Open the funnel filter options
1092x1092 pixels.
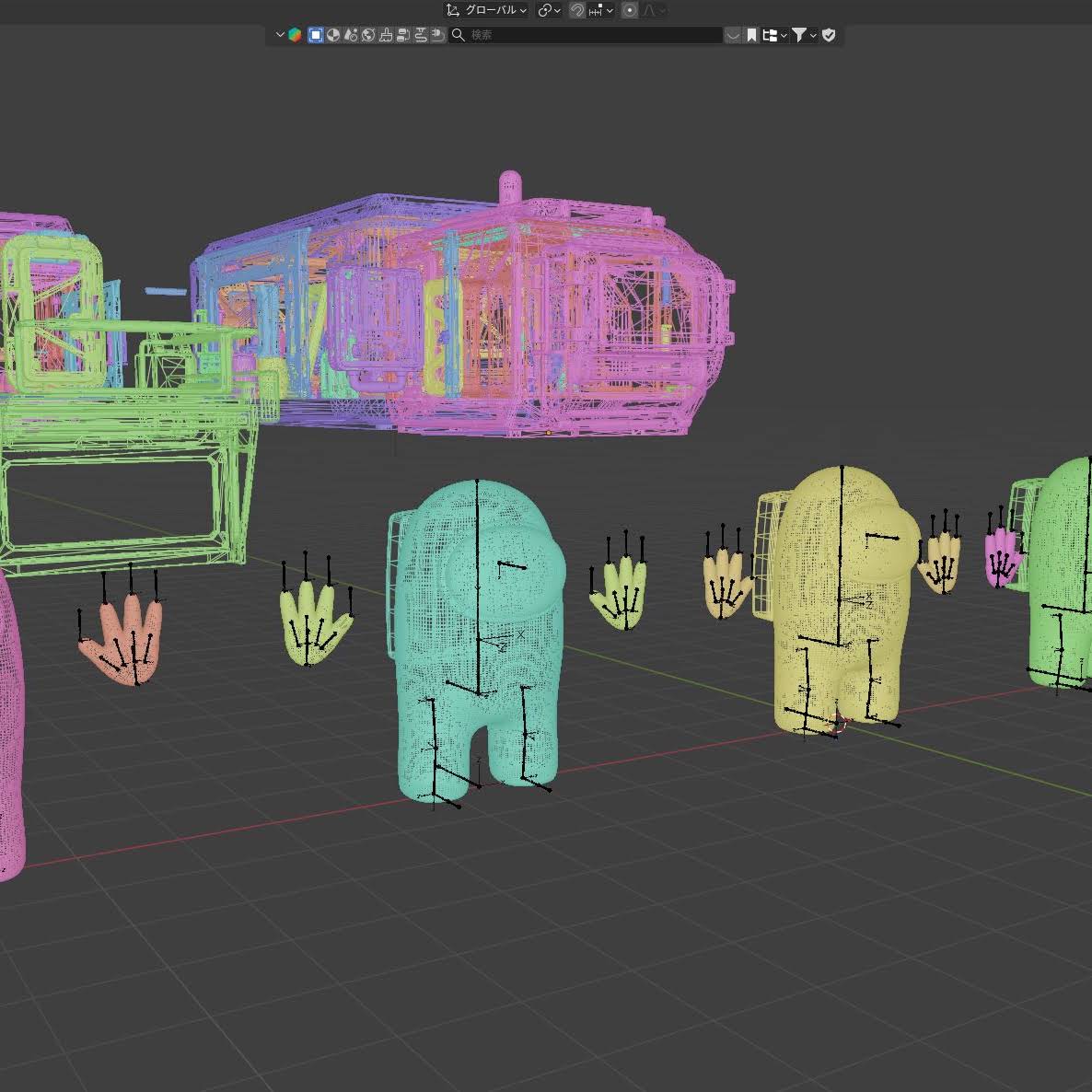(x=804, y=35)
